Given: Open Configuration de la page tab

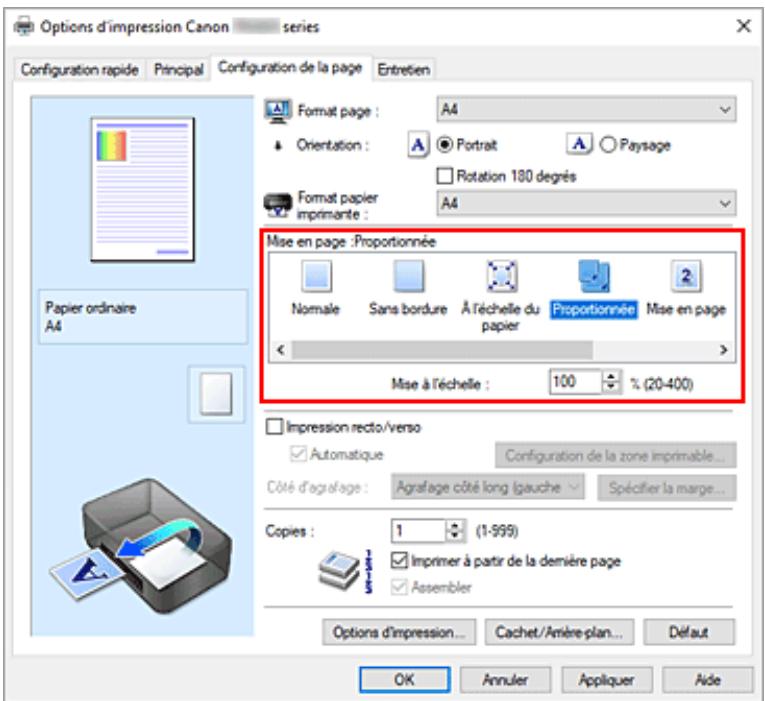Looking at the screenshot, I should 290,67.
